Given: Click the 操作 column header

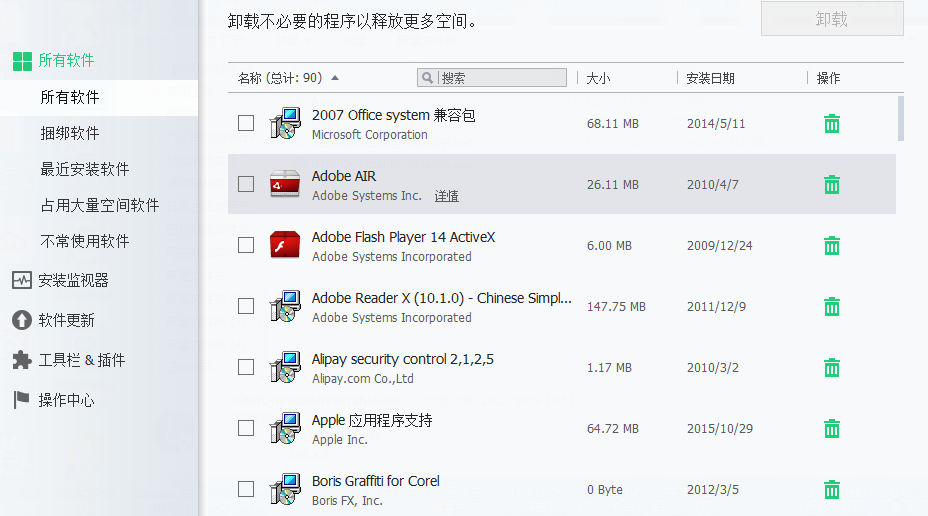Looking at the screenshot, I should pos(828,78).
